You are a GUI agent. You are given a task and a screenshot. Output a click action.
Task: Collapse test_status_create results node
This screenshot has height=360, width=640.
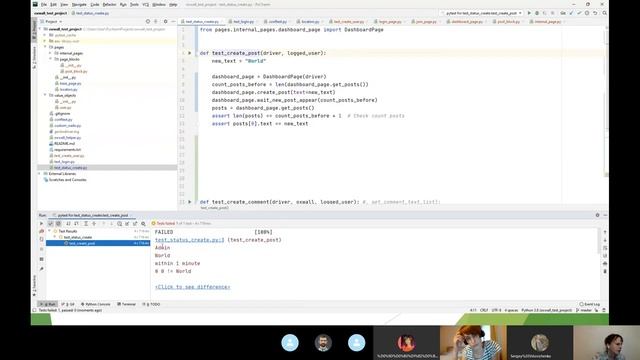(55, 237)
